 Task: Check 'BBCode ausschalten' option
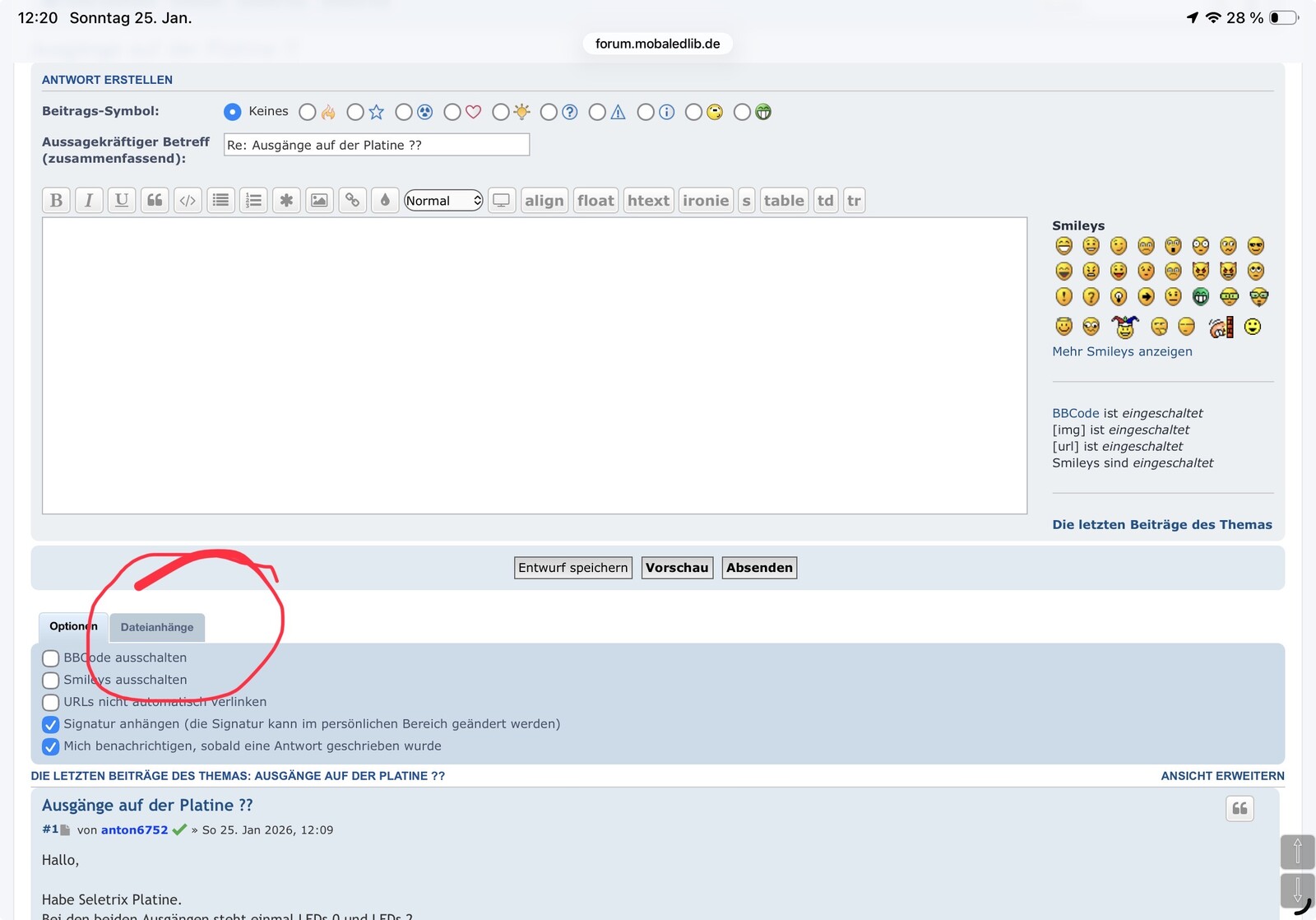(51, 658)
